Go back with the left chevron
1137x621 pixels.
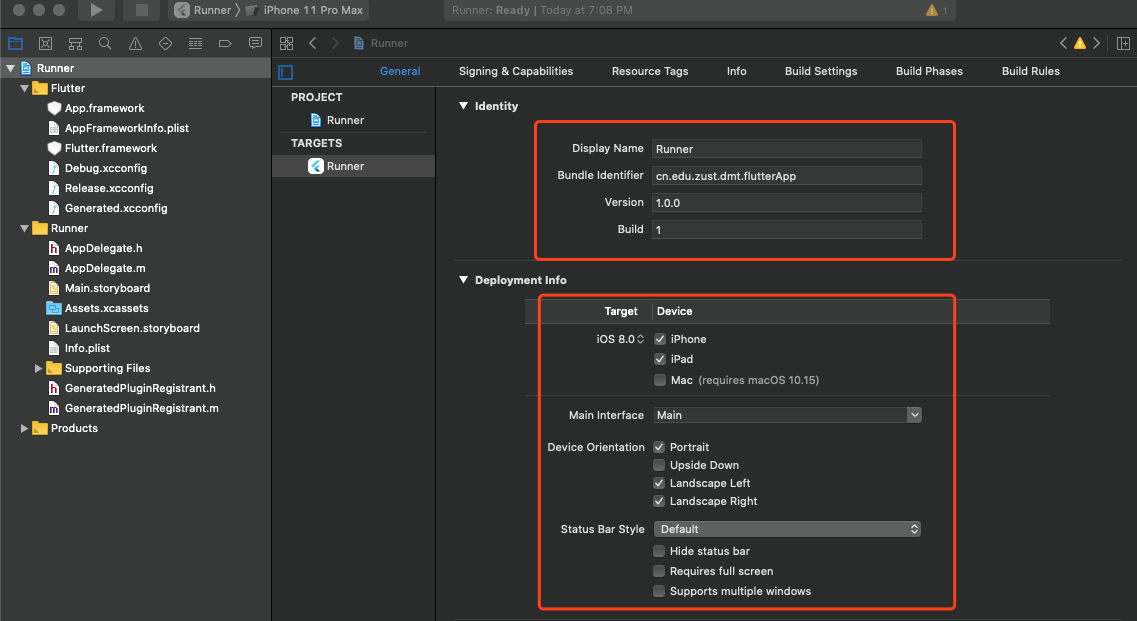[x=313, y=44]
